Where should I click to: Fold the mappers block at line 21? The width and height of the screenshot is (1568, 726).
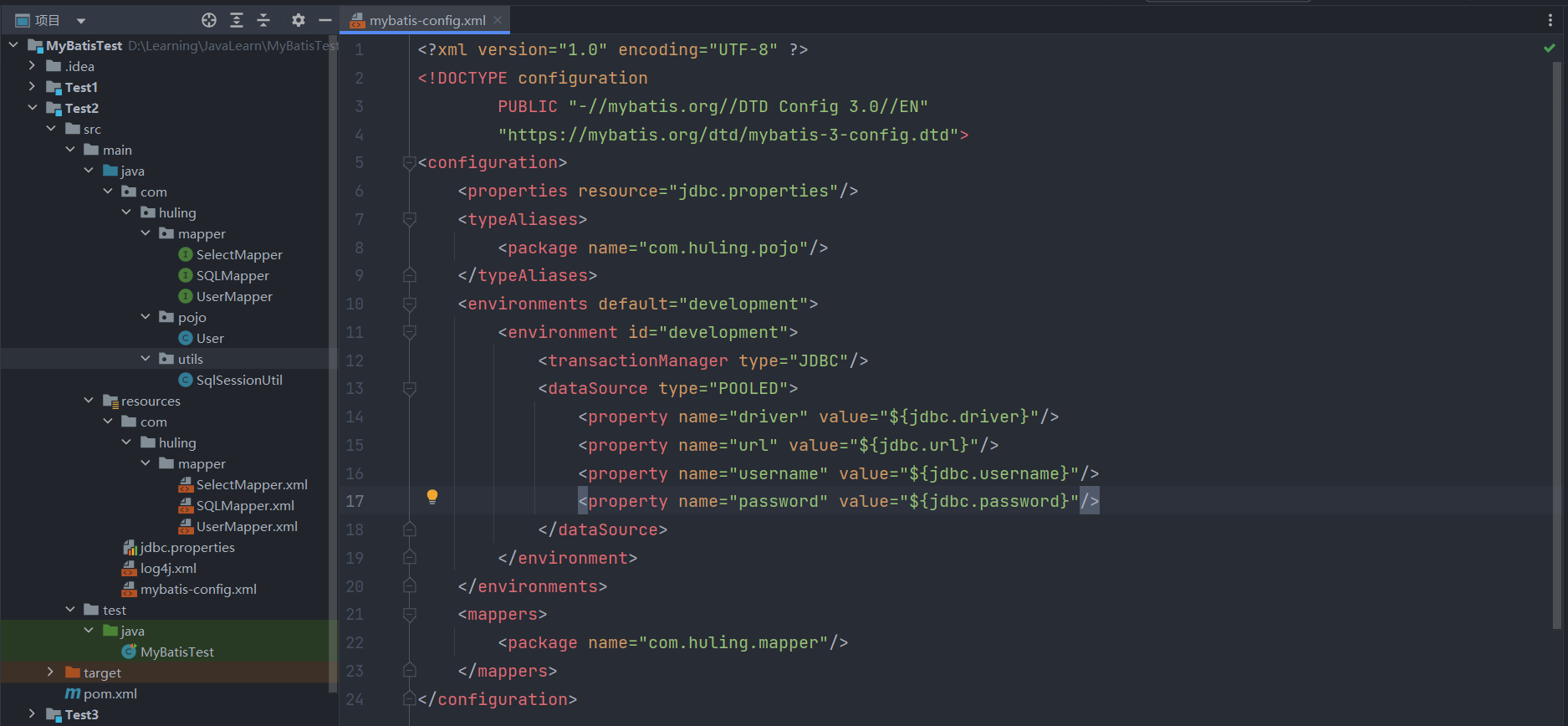pos(410,614)
